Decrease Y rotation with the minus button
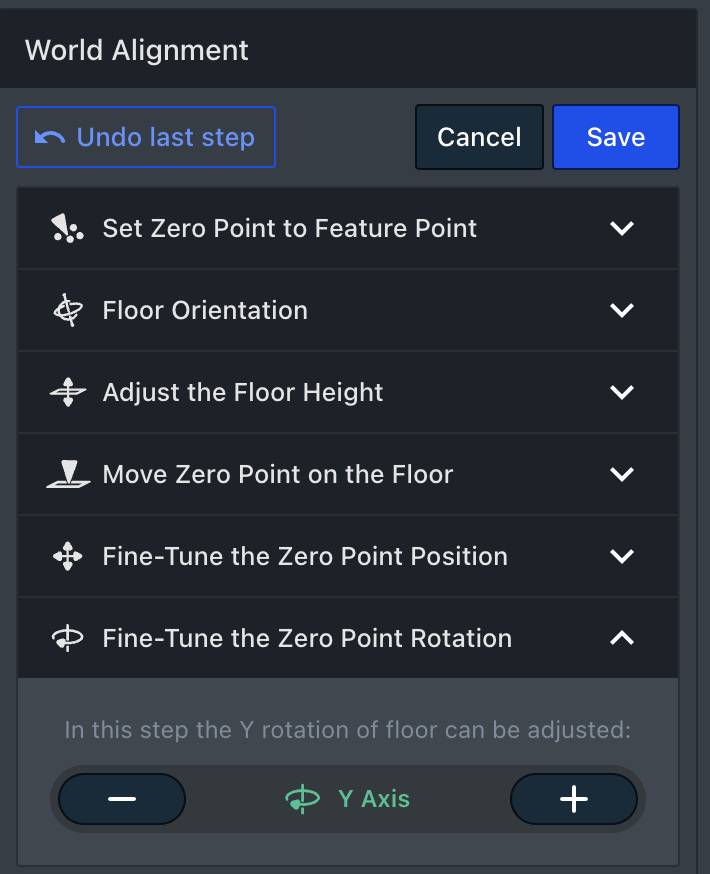710x874 pixels. 122,799
